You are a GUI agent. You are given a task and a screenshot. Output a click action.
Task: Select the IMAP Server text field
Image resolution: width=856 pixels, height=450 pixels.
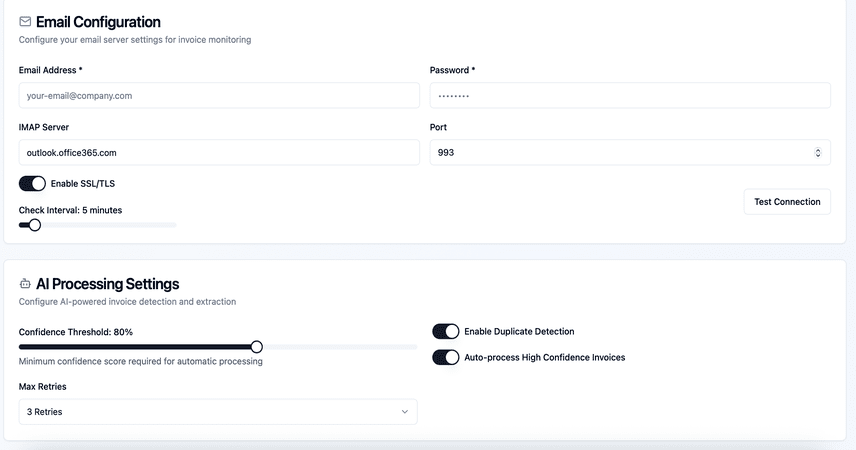click(219, 152)
